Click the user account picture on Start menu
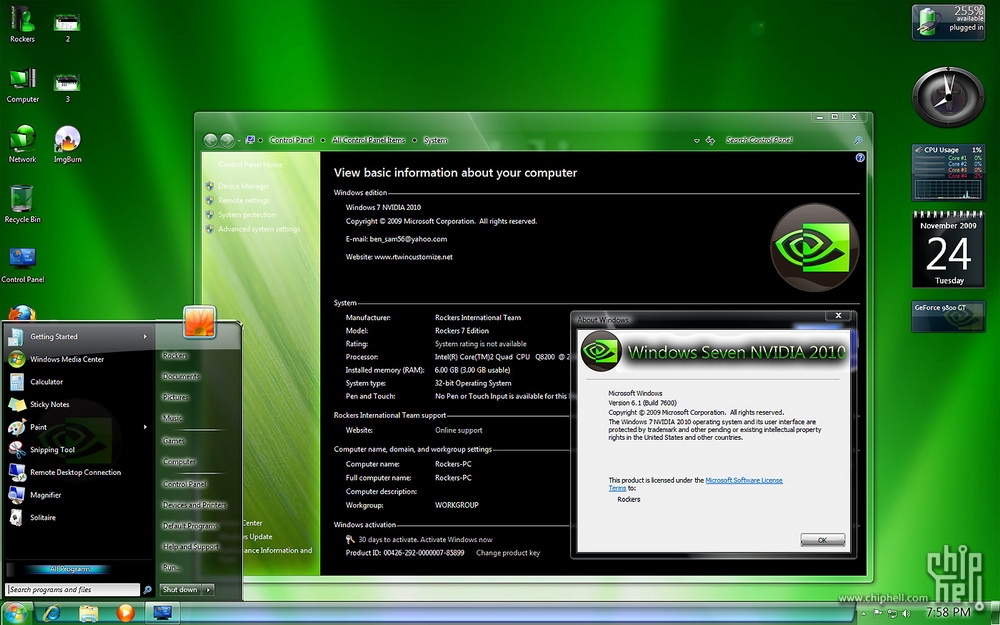The image size is (1000, 625). coord(200,321)
